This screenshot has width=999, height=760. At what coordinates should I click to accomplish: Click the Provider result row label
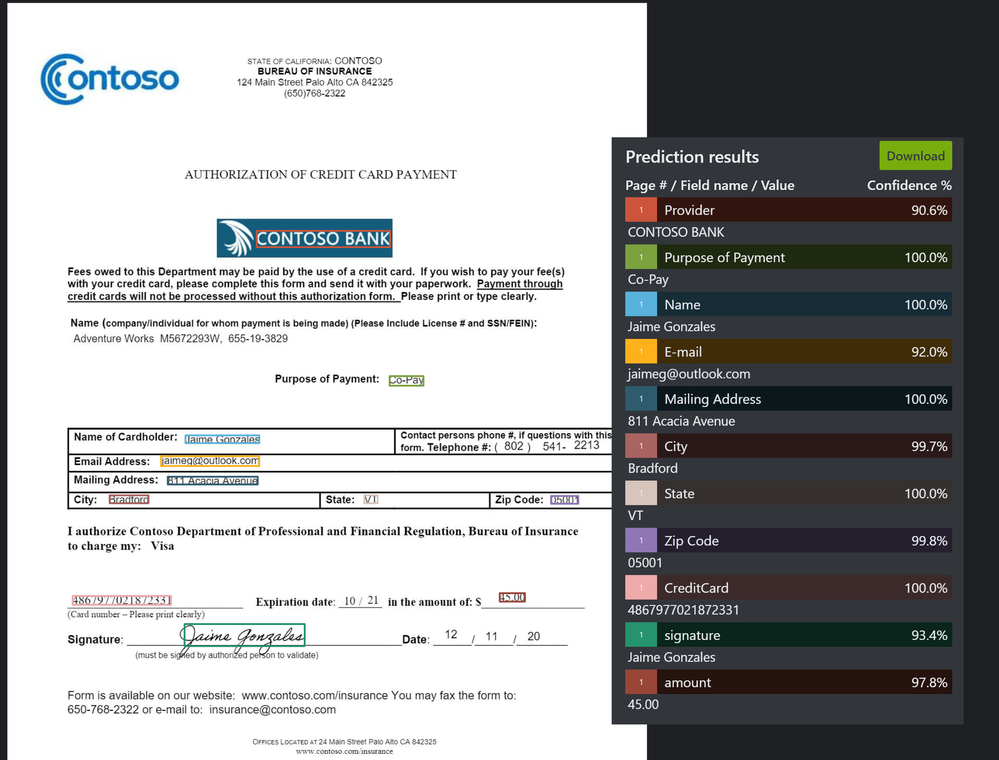point(689,210)
